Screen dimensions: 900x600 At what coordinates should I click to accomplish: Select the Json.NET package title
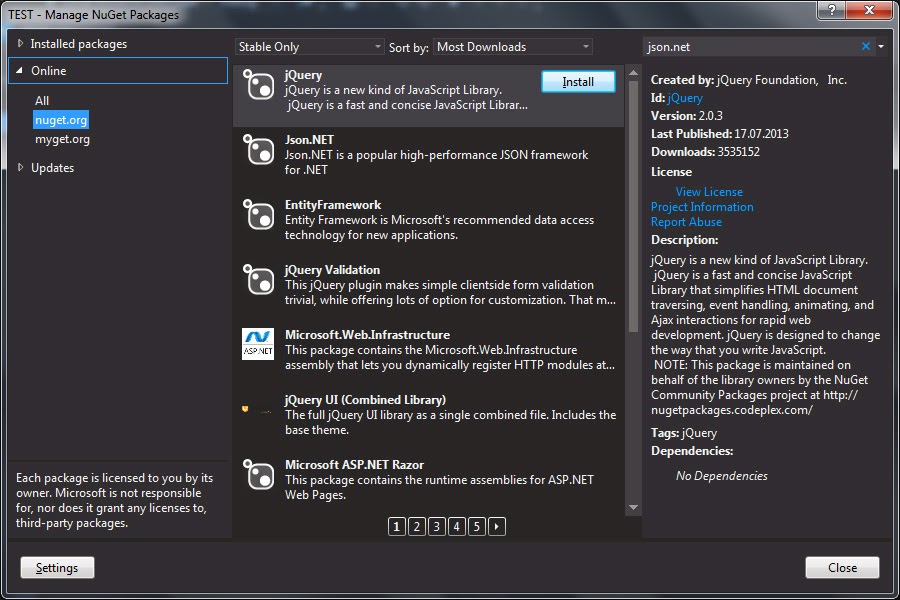[x=309, y=140]
